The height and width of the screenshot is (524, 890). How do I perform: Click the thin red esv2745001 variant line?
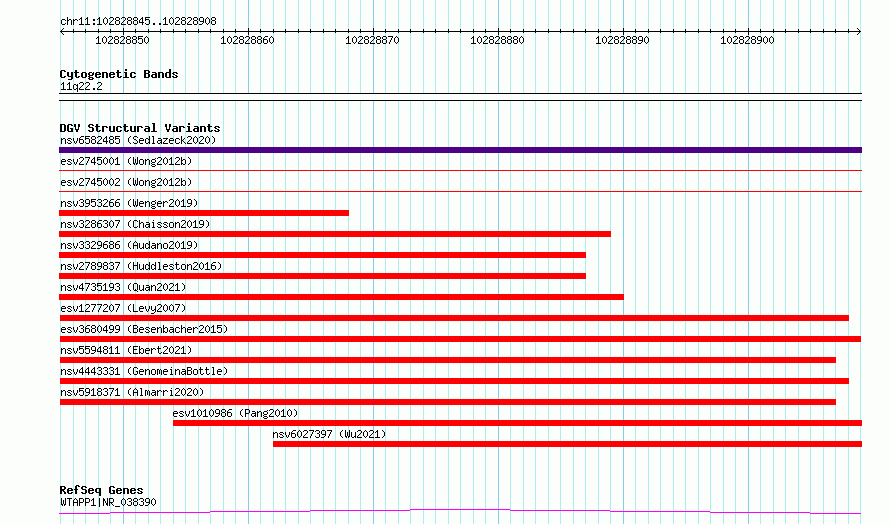pos(460,170)
